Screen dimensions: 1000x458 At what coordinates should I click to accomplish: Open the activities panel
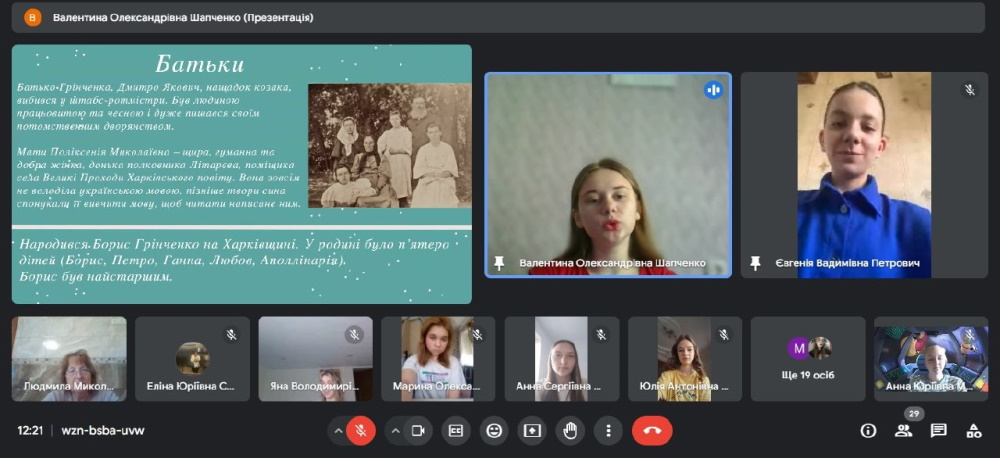coord(973,430)
